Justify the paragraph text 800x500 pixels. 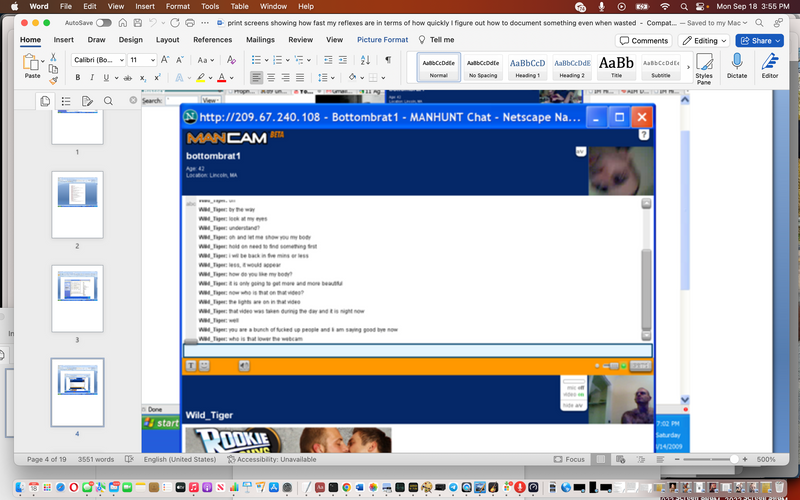coord(300,78)
